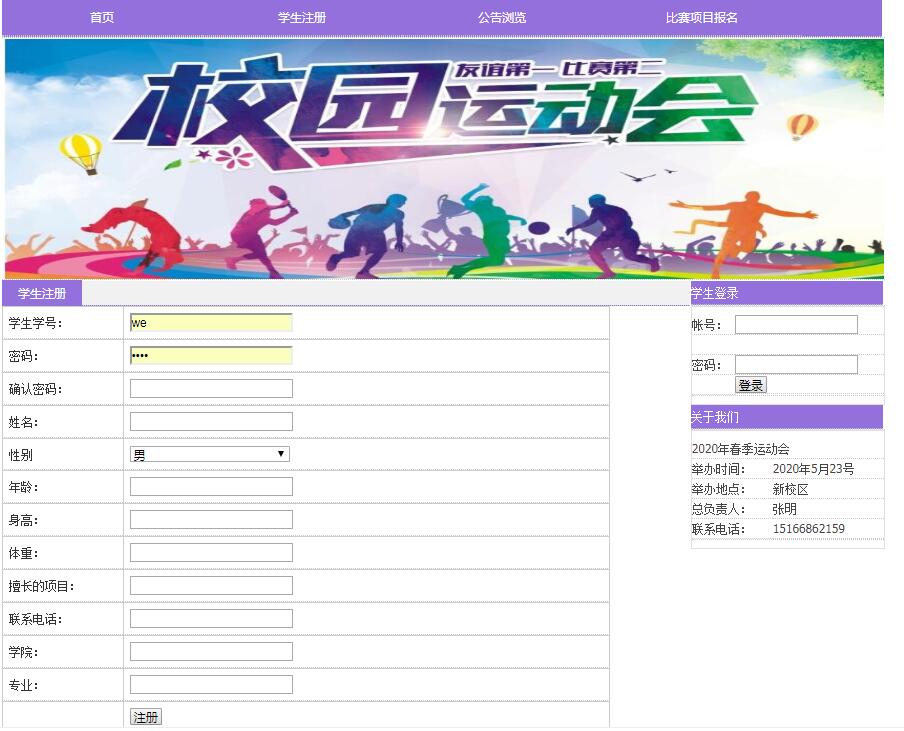The width and height of the screenshot is (904, 731).
Task: Click the 总负责人: label
Action: pos(718,509)
